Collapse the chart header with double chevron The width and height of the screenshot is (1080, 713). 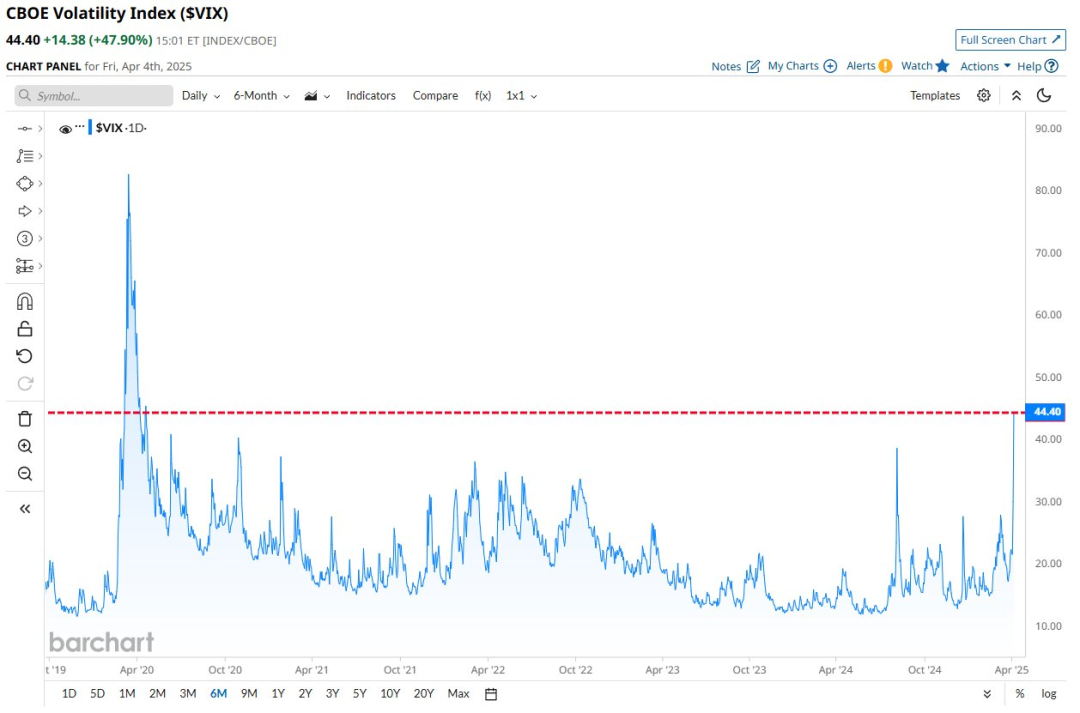pos(1016,96)
